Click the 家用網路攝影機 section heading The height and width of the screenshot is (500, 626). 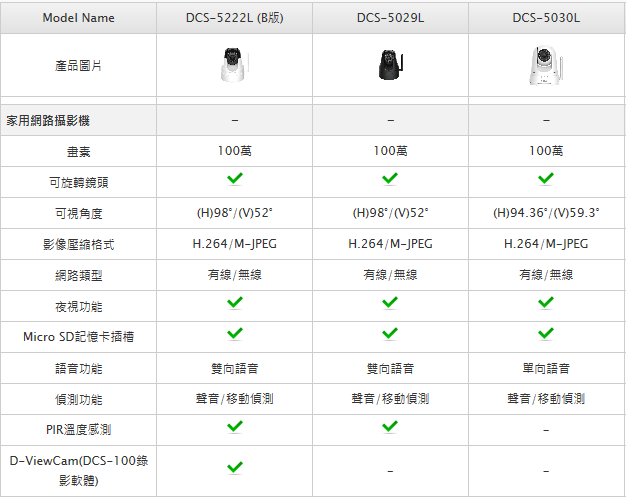[48, 120]
